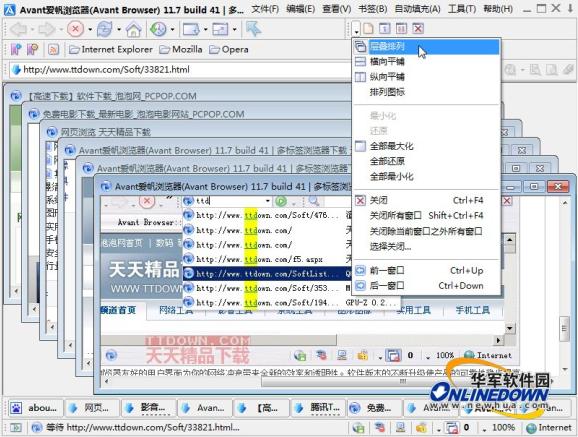
Task: Open the Internet Explorer bookmarks folder
Action: click(x=111, y=49)
